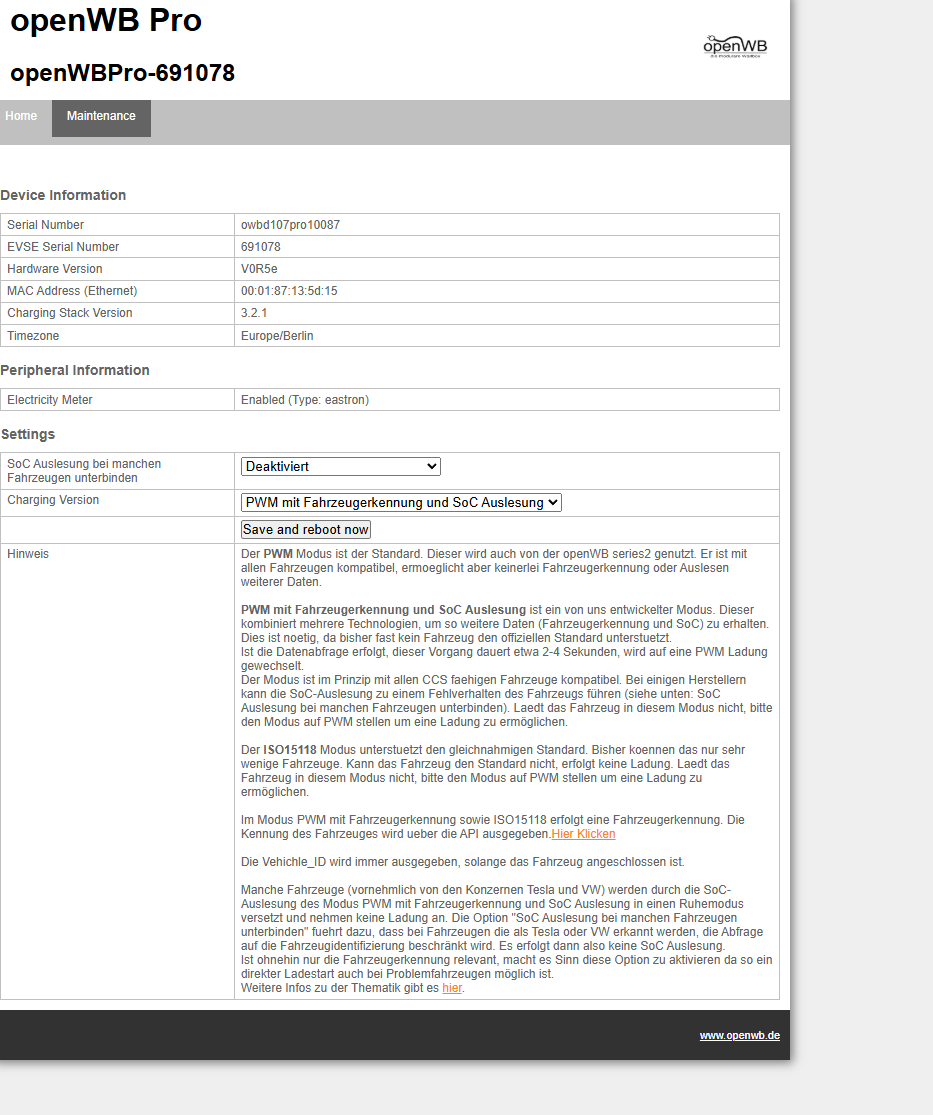Click EVSE serial number value 691078
Image resolution: width=933 pixels, height=1115 pixels.
261,247
